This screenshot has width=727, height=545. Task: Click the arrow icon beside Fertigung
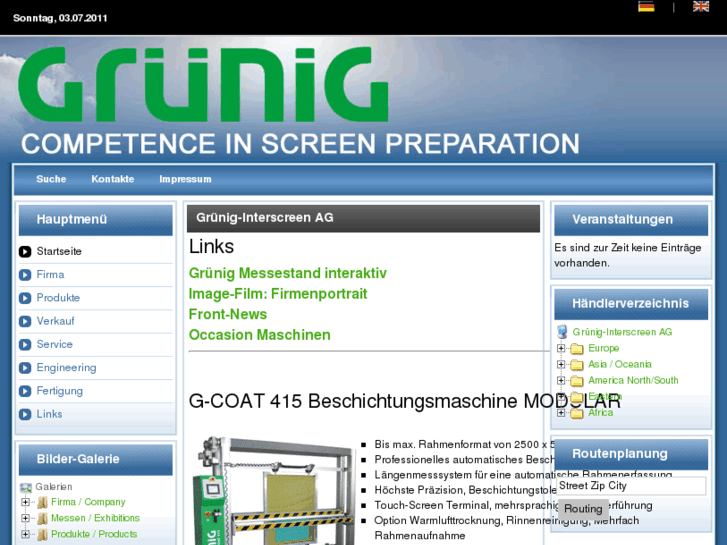pyautogui.click(x=25, y=391)
